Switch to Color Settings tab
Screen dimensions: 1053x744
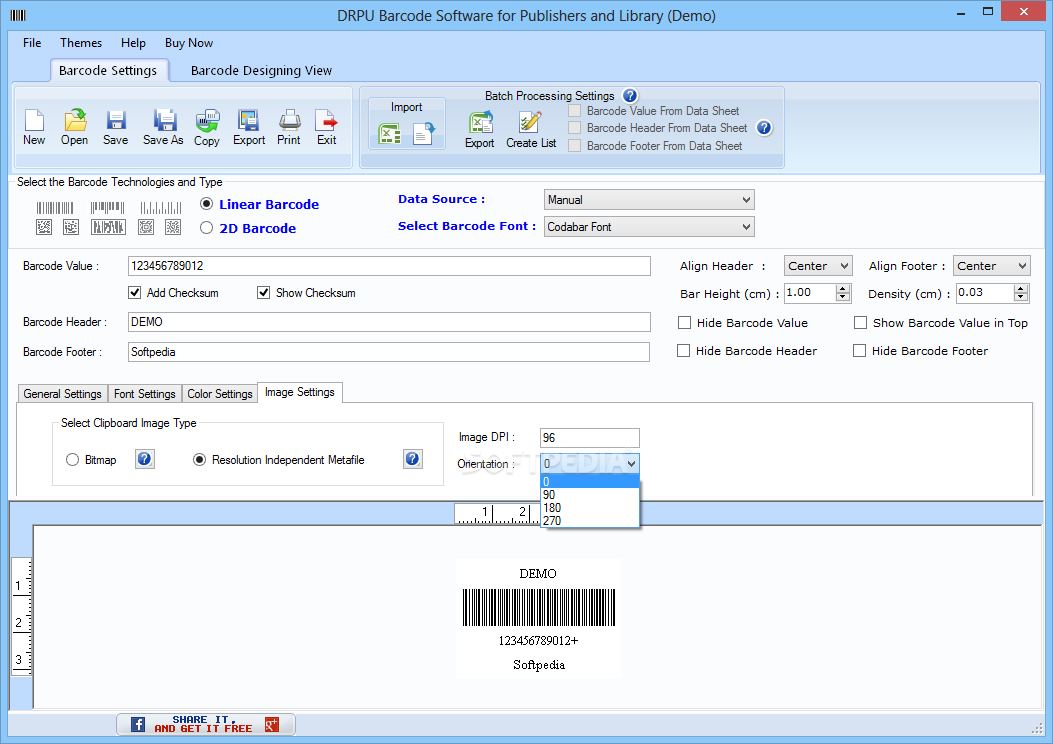pyautogui.click(x=220, y=393)
